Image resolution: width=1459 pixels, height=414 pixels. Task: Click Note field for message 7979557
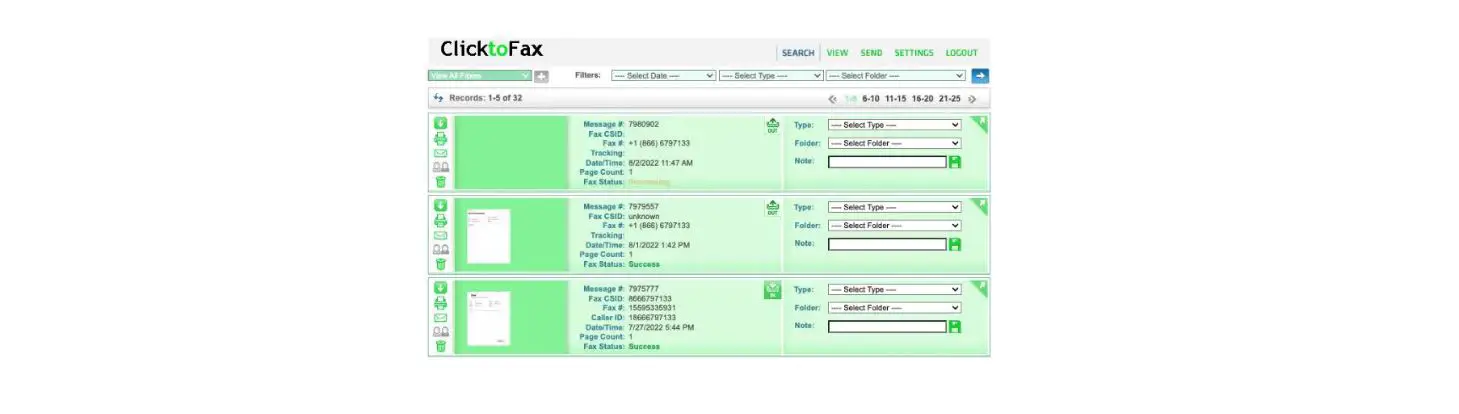pos(887,243)
